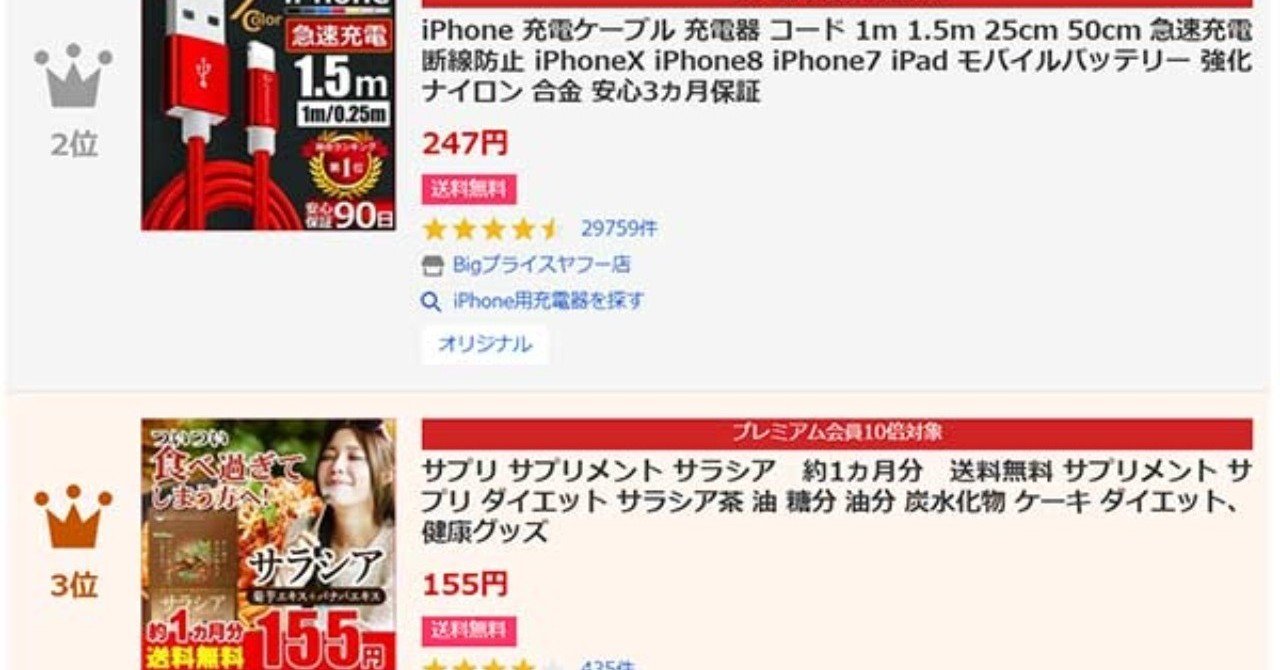
Task: Click the 送料無料 badge under 155円
Action: click(469, 631)
